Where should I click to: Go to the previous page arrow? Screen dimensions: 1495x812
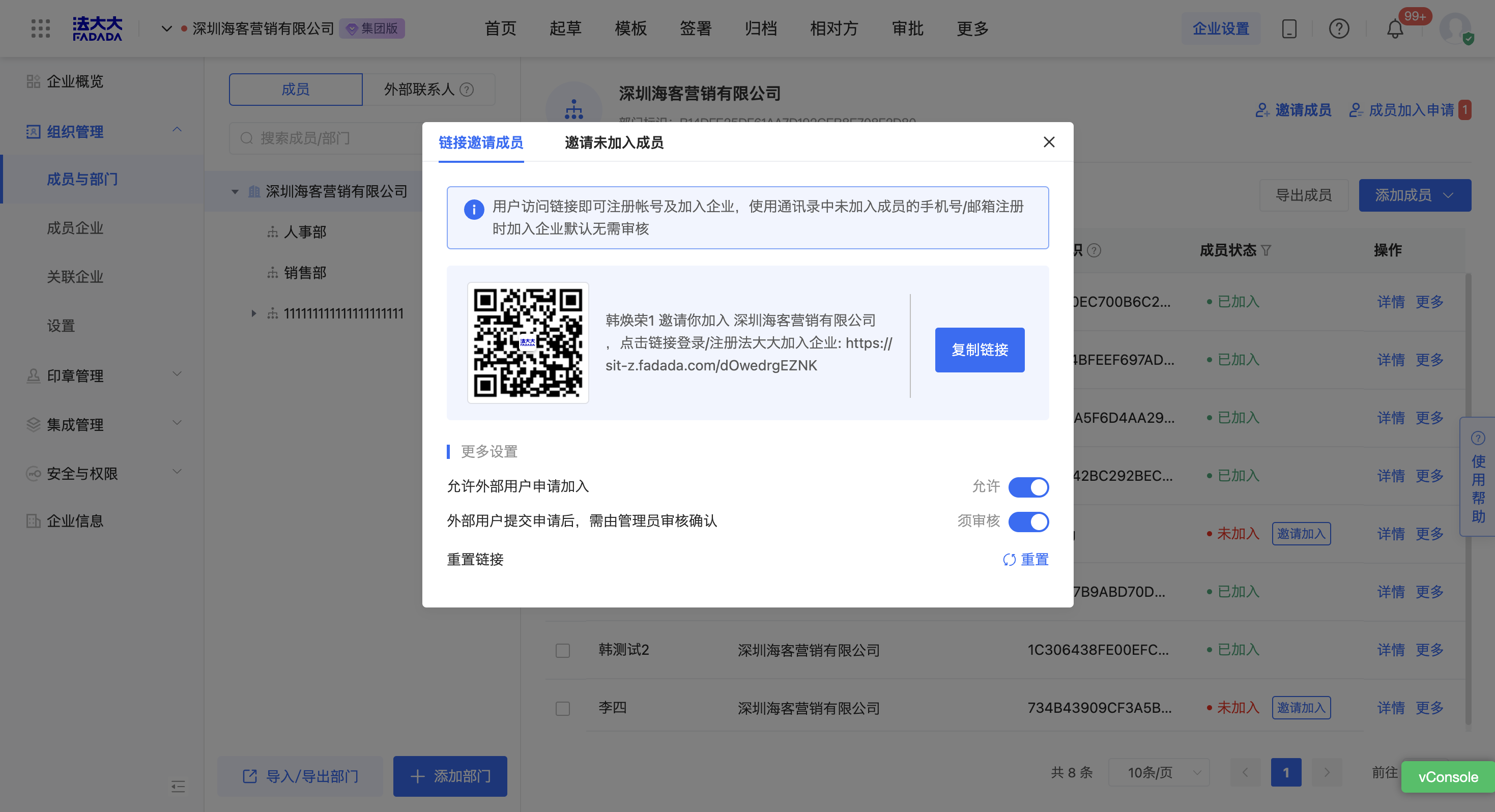[1246, 772]
